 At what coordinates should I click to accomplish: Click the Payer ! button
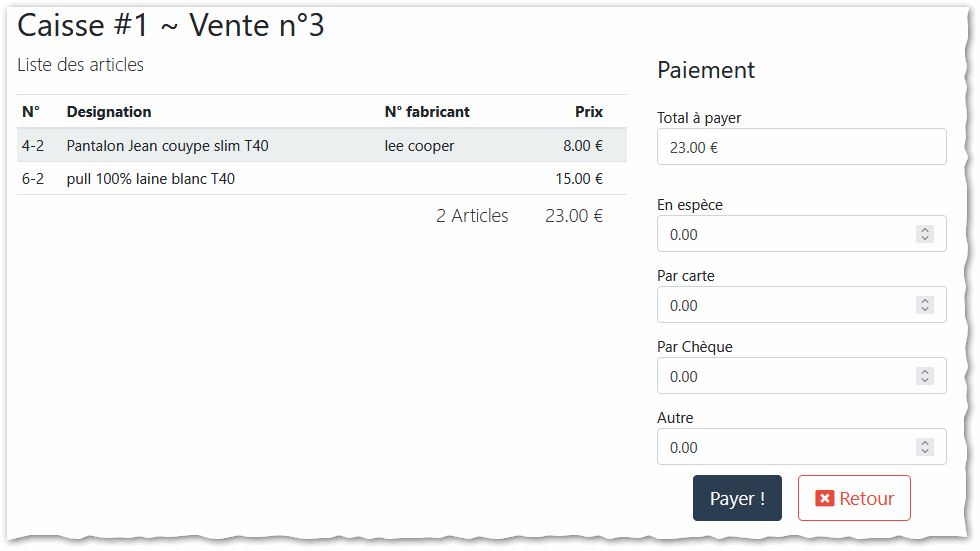(737, 498)
